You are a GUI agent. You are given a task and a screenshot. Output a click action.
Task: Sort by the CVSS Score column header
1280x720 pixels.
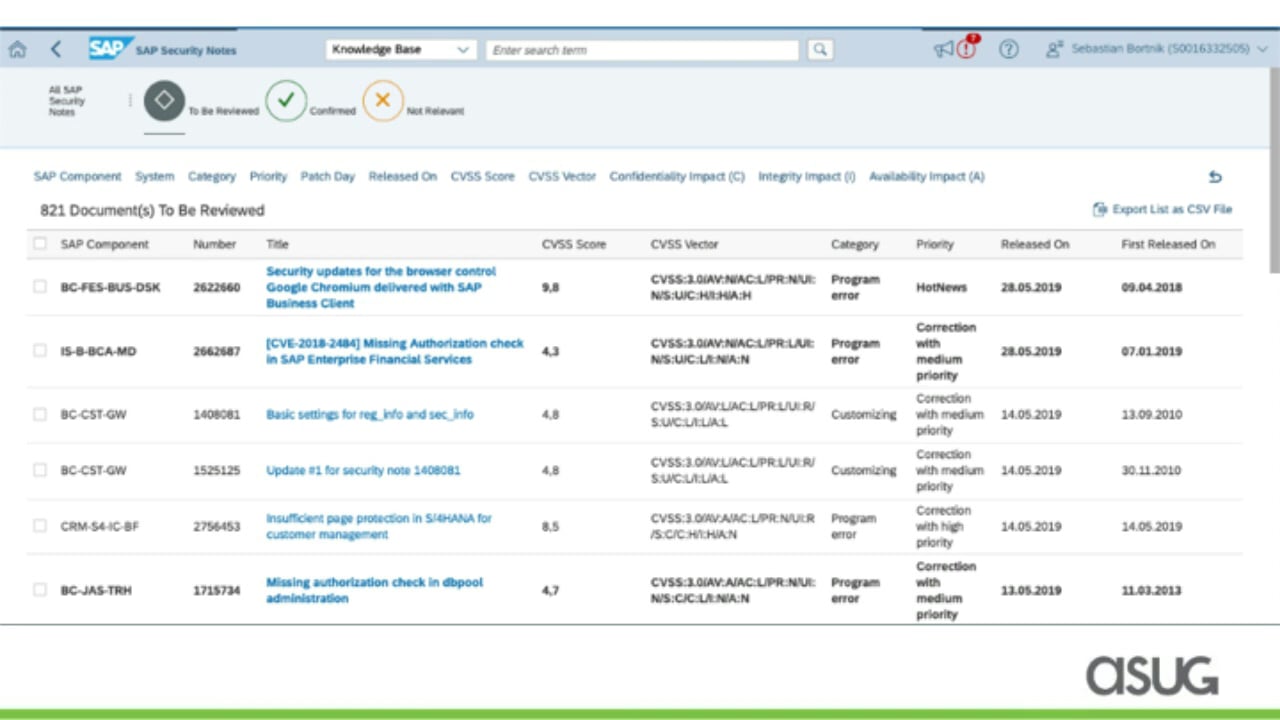[x=574, y=244]
